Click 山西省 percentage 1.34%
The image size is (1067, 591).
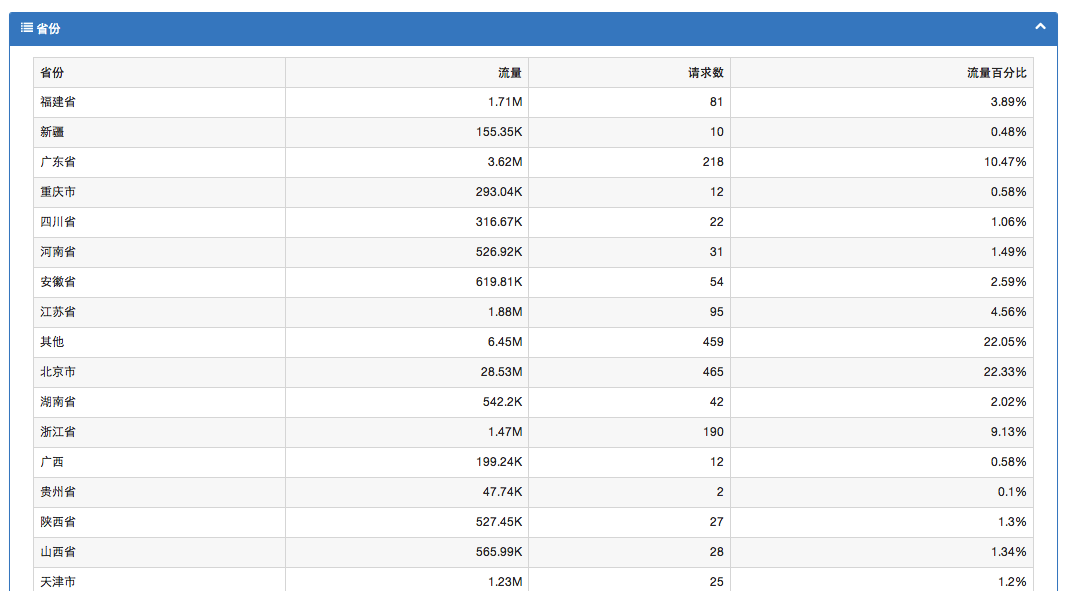point(1008,552)
